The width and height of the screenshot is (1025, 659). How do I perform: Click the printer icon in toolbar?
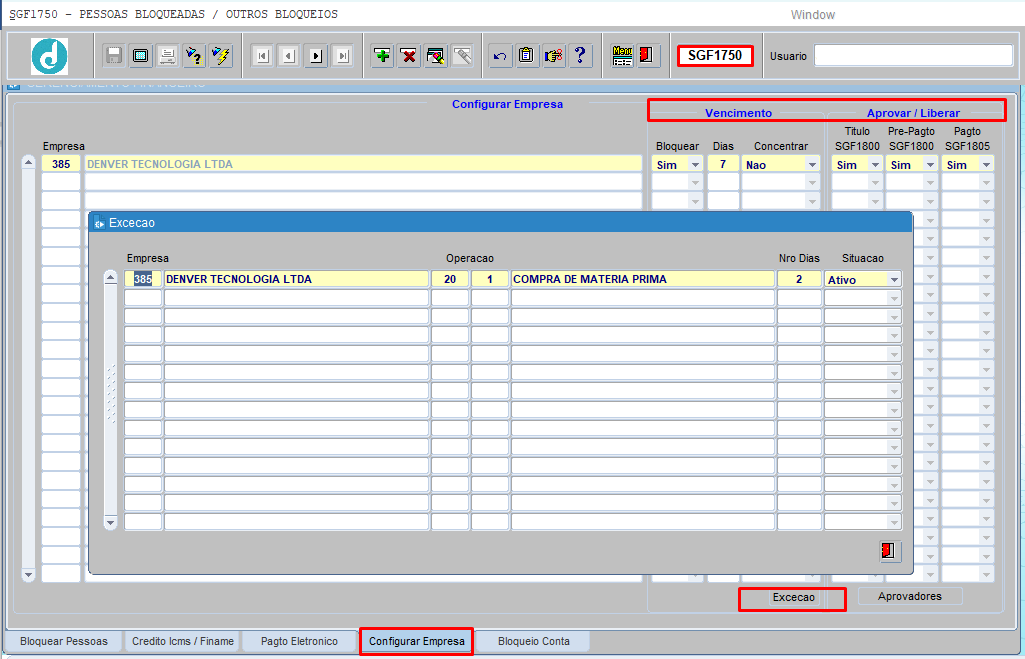pyautogui.click(x=167, y=56)
